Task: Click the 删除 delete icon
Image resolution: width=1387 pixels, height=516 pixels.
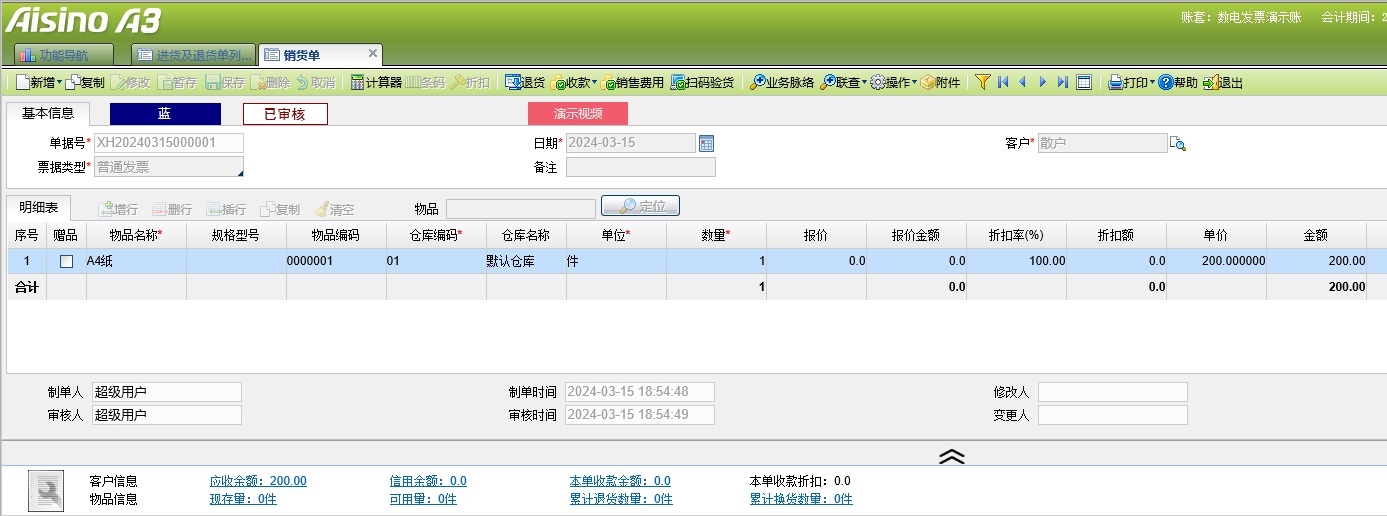Action: coord(257,83)
